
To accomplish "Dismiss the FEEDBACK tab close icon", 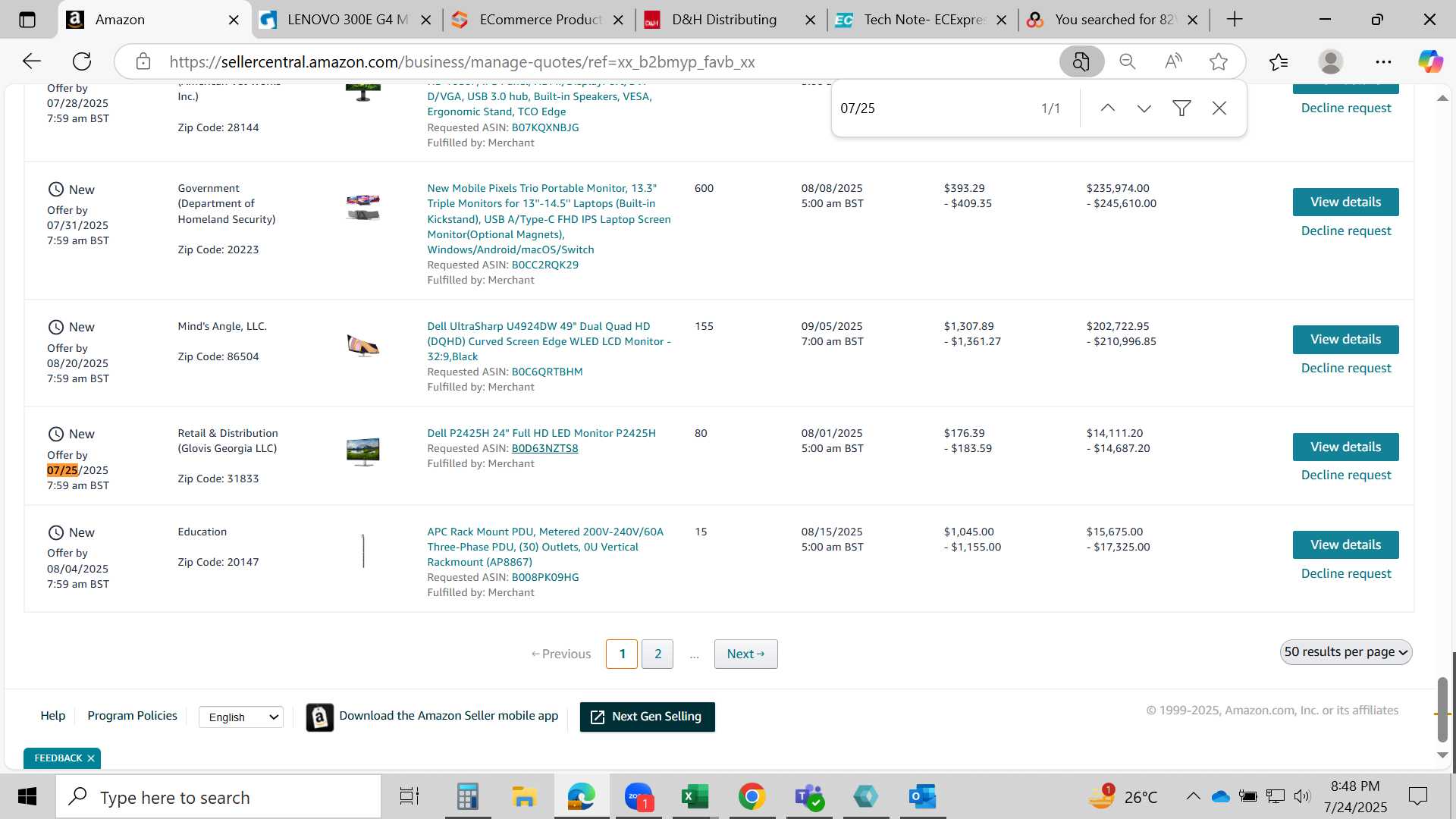I will (91, 758).
